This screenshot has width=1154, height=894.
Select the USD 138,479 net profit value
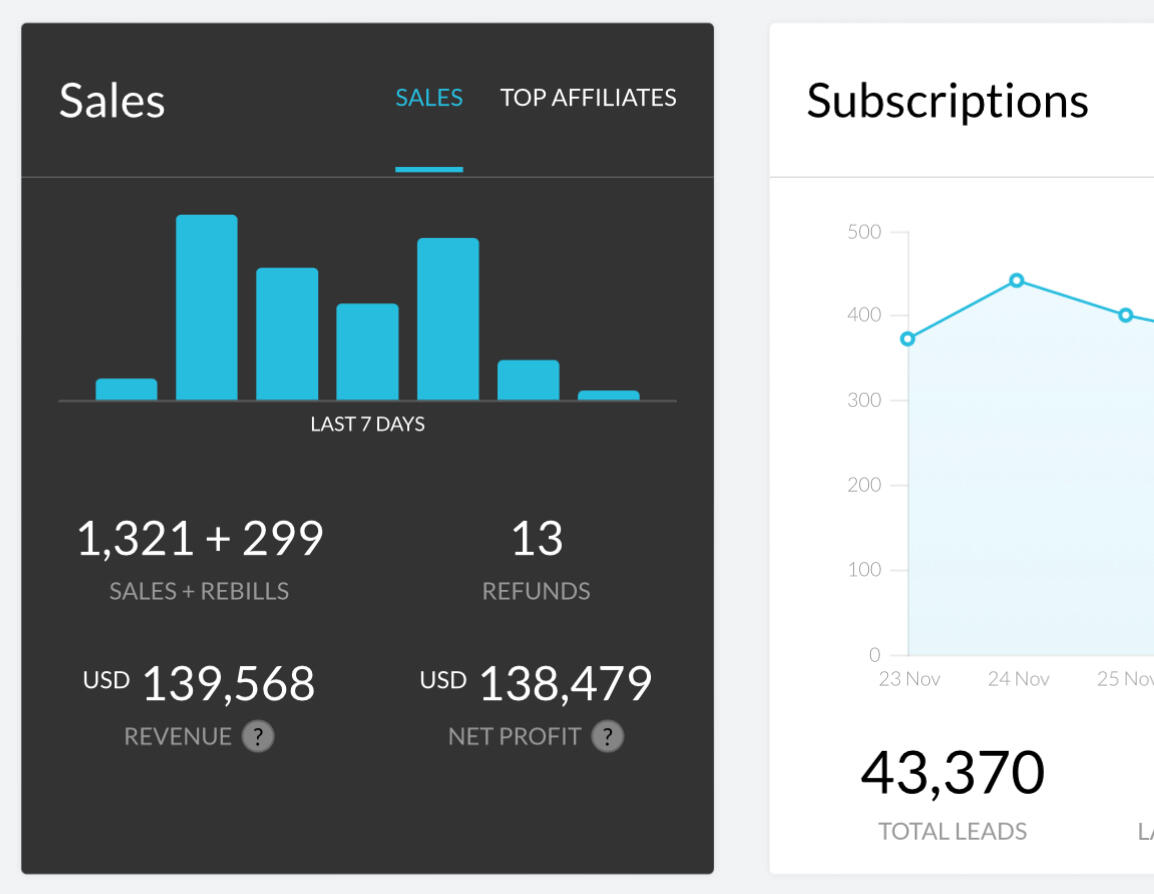(x=565, y=684)
